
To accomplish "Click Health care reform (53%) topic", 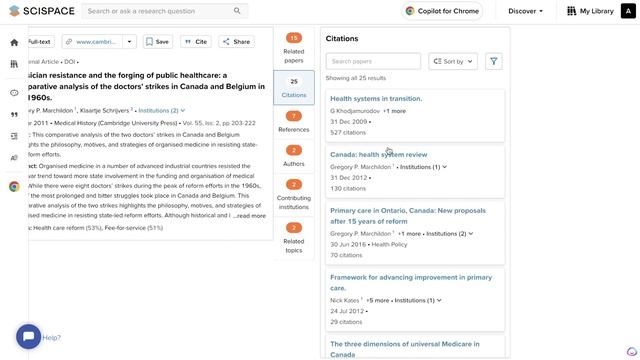I will click(x=67, y=228).
